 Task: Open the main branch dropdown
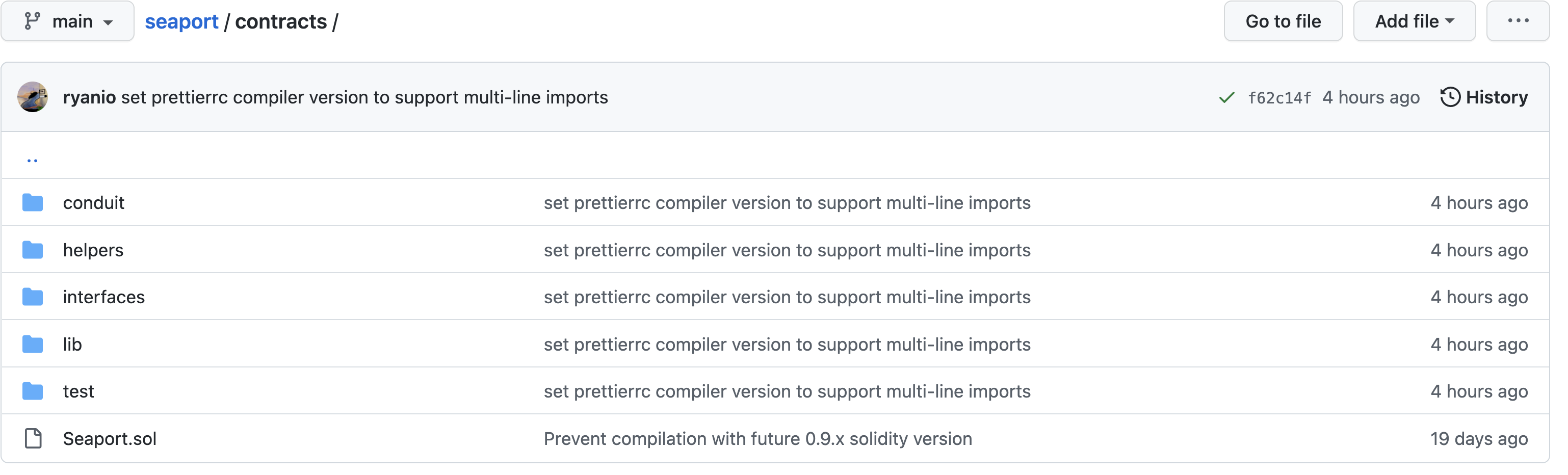pos(68,21)
